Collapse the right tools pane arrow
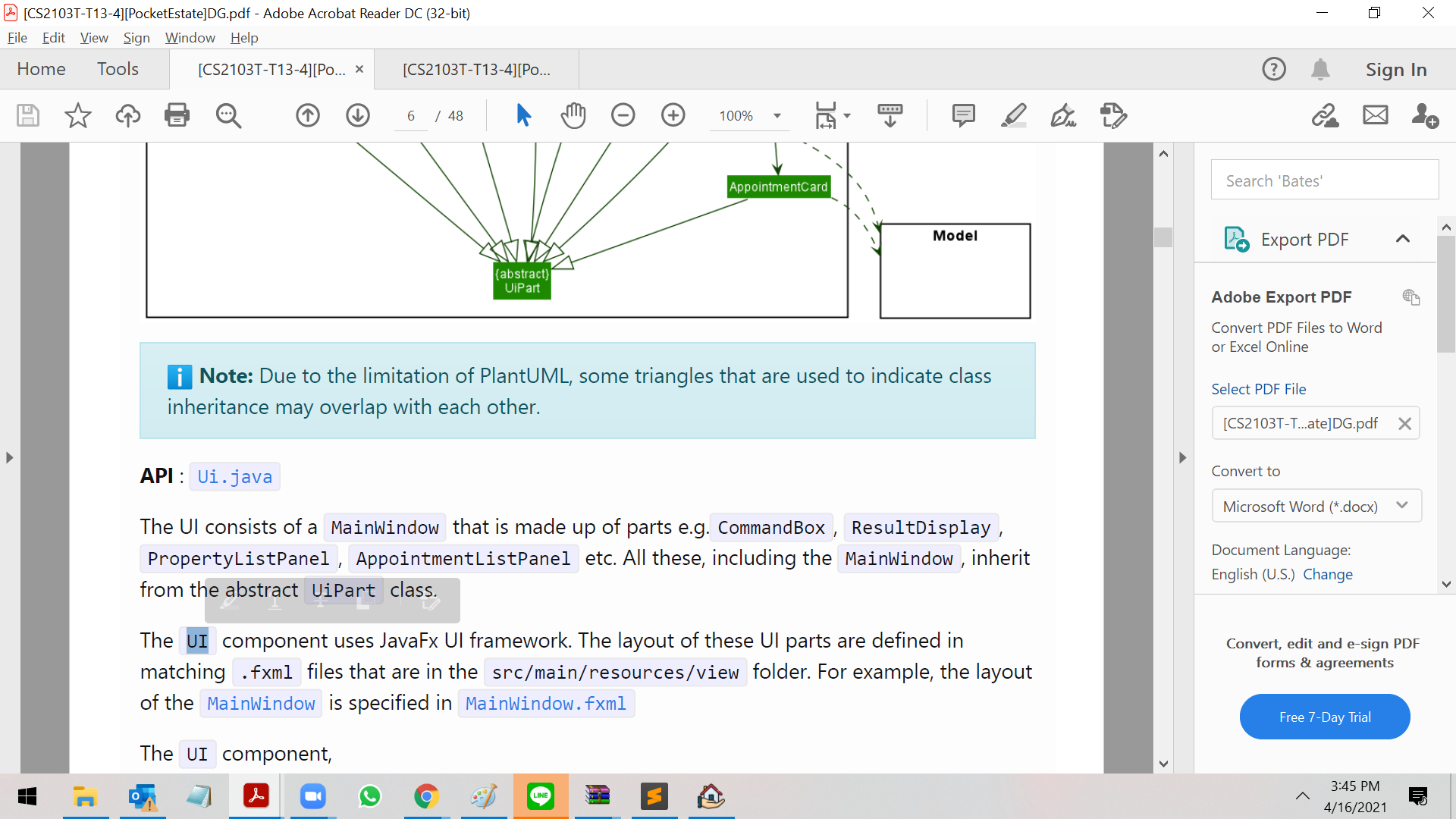 (x=1182, y=457)
